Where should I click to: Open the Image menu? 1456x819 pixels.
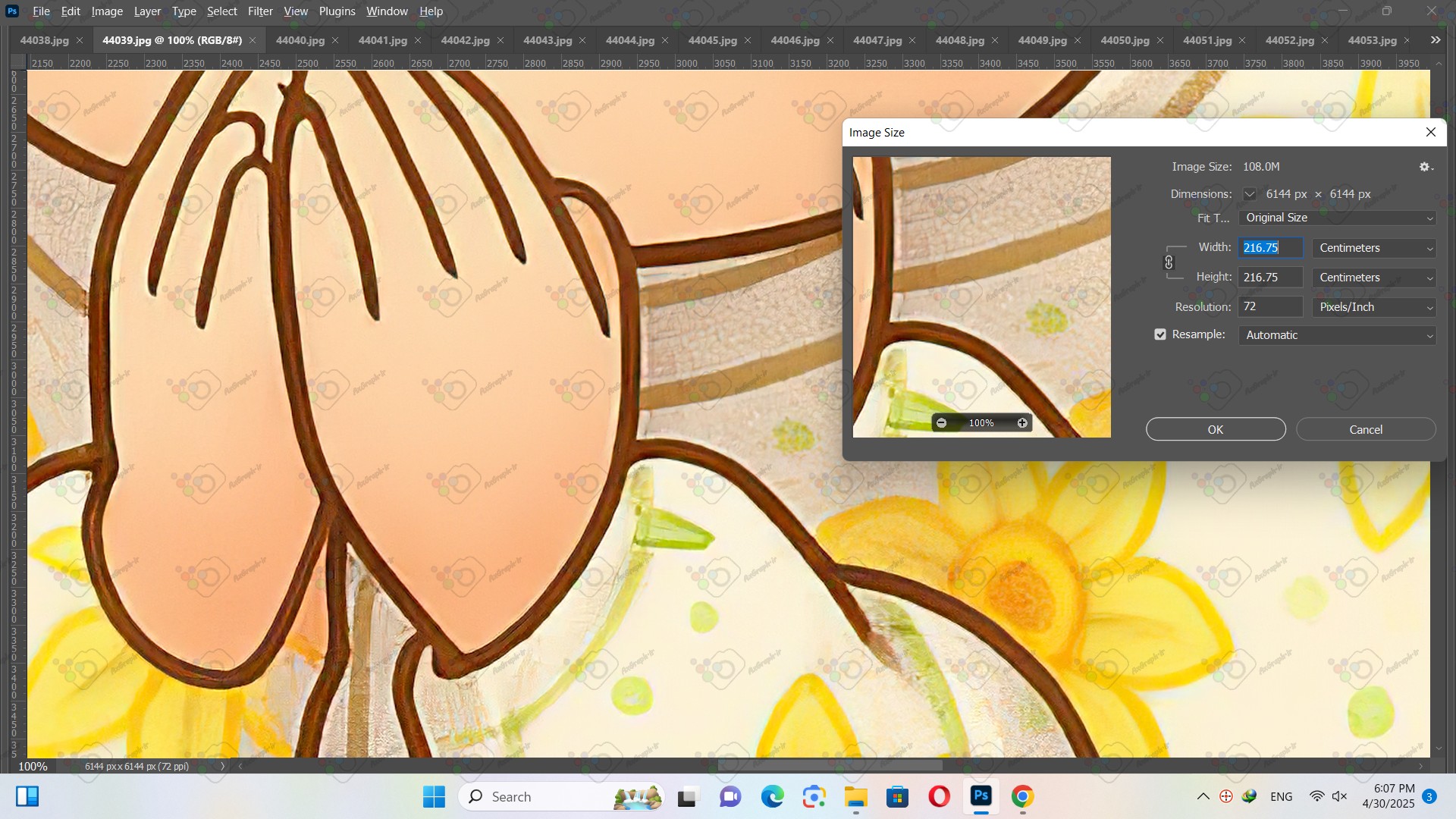click(x=107, y=11)
